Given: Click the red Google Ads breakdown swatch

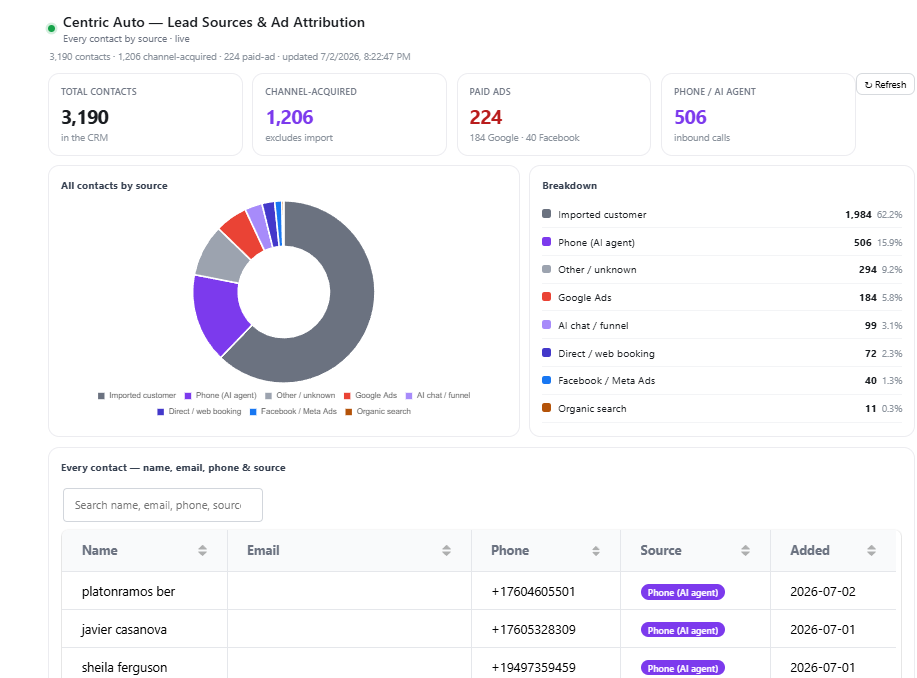Looking at the screenshot, I should pyautogui.click(x=546, y=297).
